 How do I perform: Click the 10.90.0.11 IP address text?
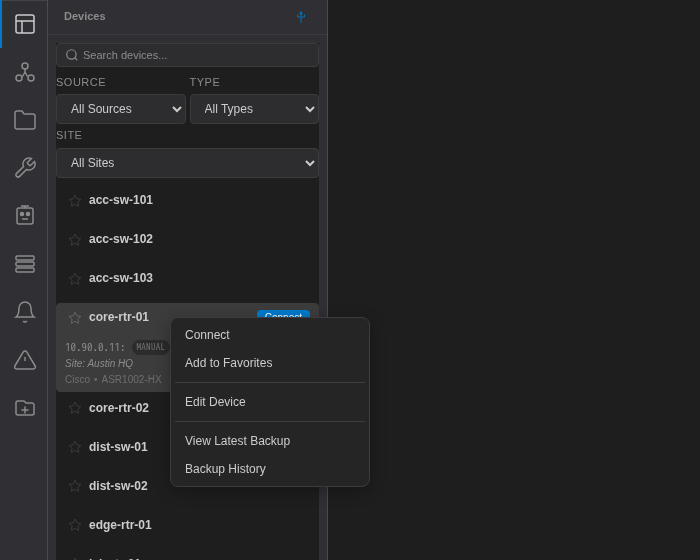coord(95,347)
